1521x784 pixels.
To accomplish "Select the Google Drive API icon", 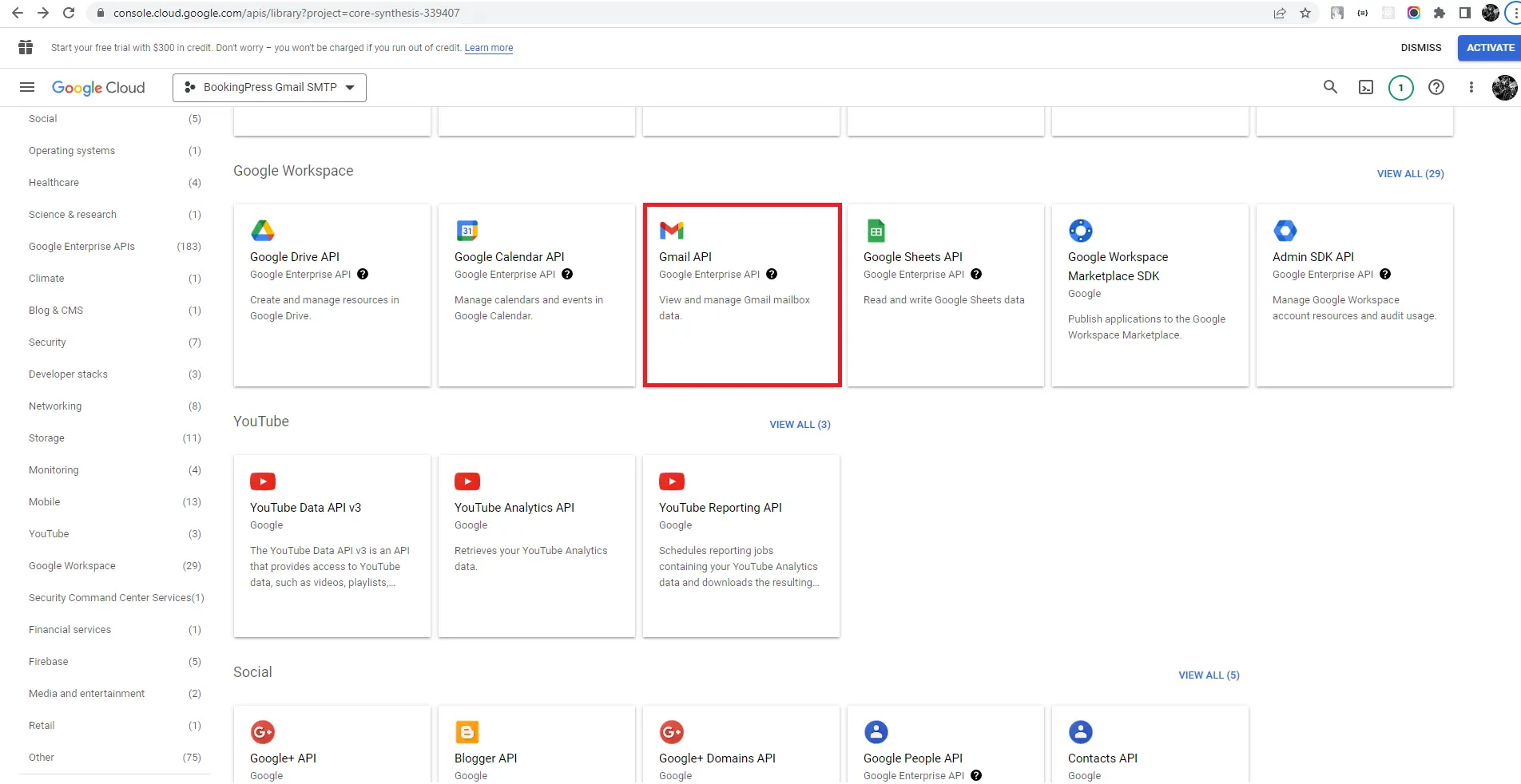I will pos(263,231).
